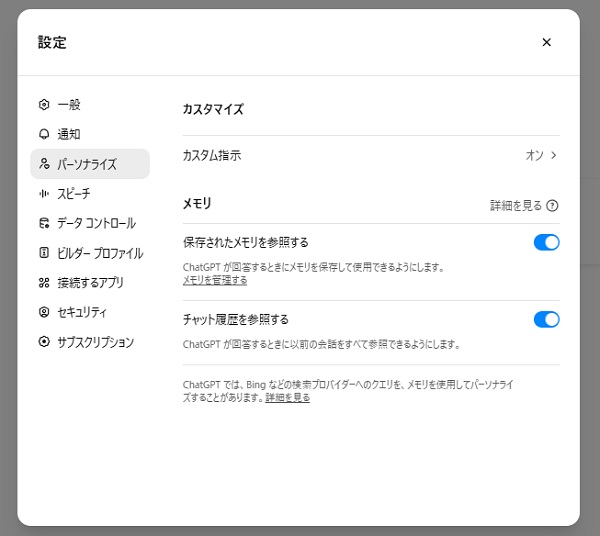Click the circle icon for サブスクリプション
This screenshot has width=600, height=536.
point(44,342)
